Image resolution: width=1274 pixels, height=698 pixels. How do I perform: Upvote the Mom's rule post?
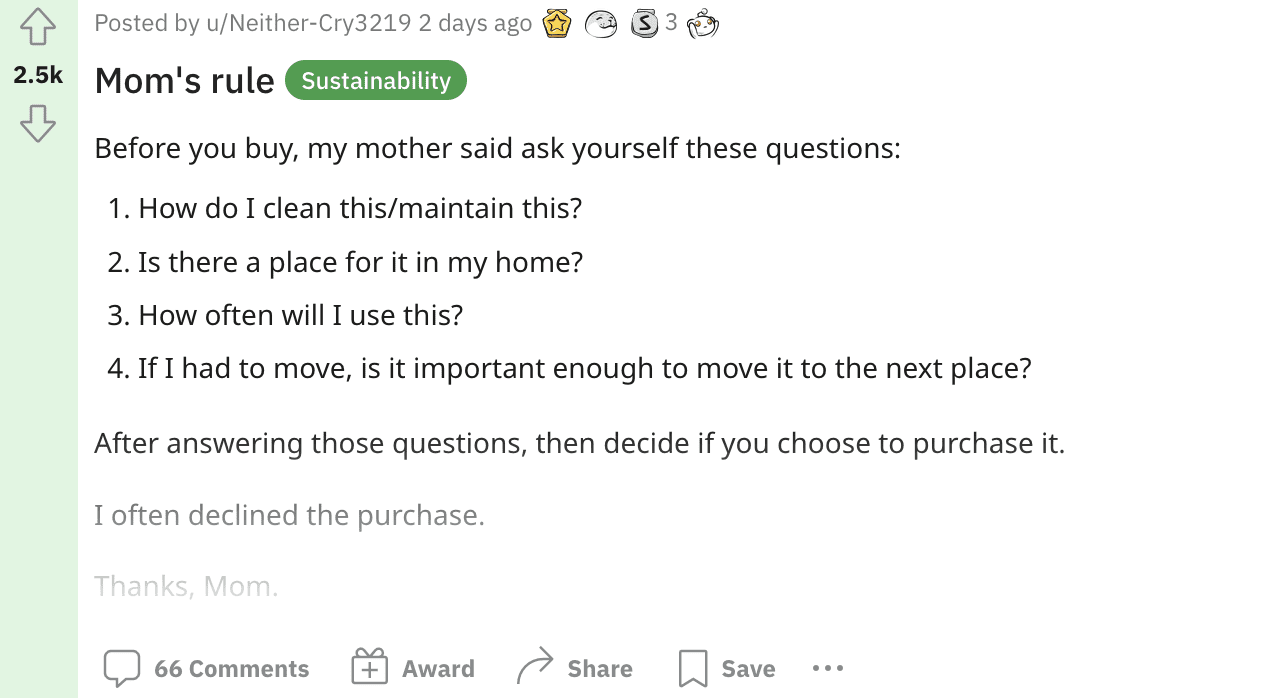[x=37, y=27]
